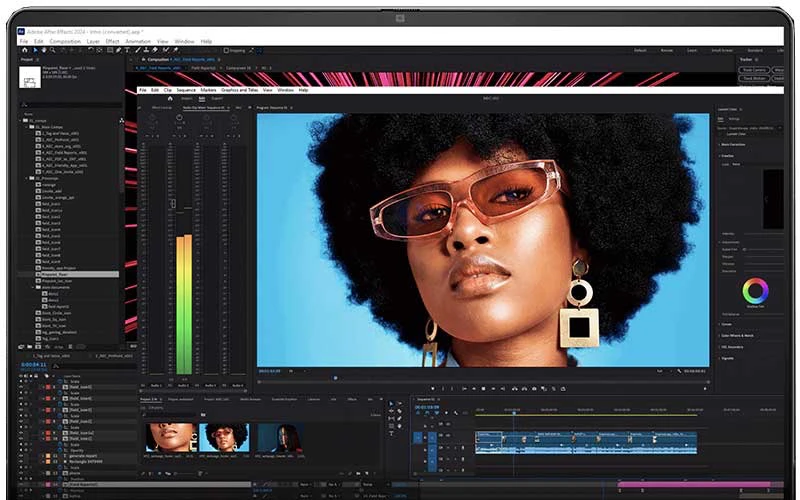The height and width of the screenshot is (500, 800).
Task: Select the middle afro portrait thumbnail
Action: pyautogui.click(x=226, y=437)
